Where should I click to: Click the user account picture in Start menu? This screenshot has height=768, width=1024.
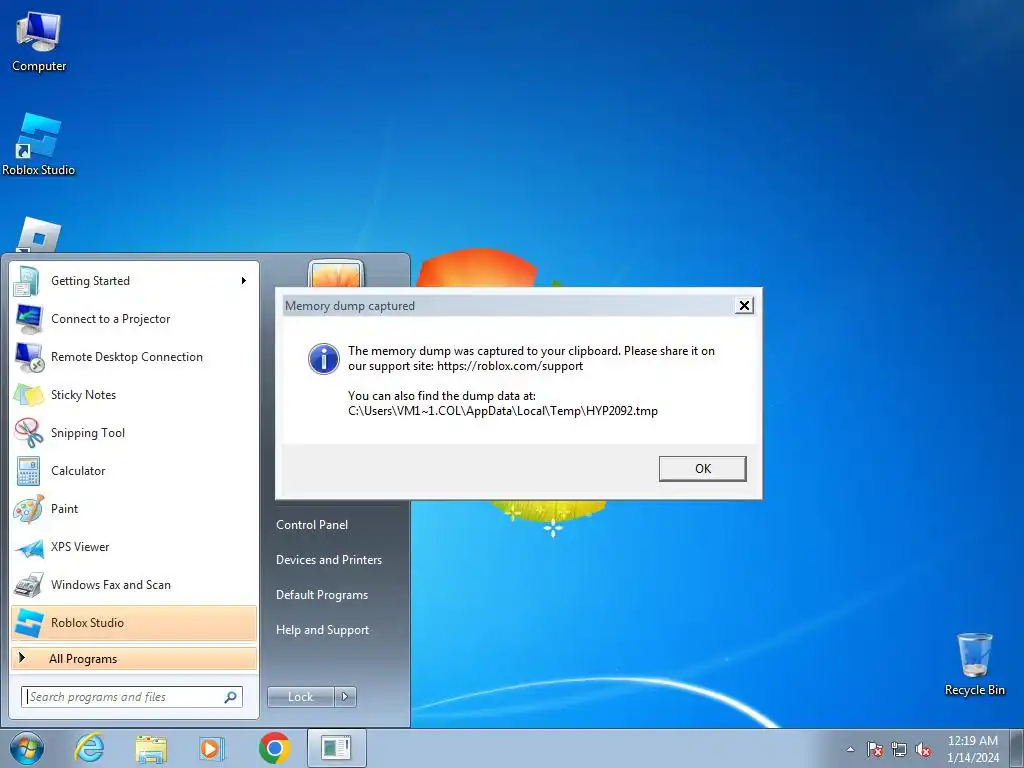tap(336, 273)
